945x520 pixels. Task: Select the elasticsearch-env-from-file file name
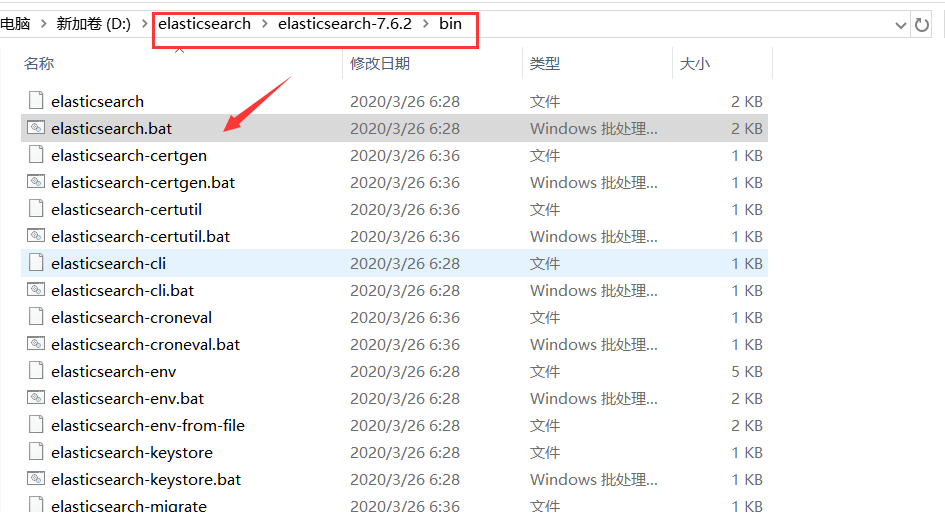148,425
